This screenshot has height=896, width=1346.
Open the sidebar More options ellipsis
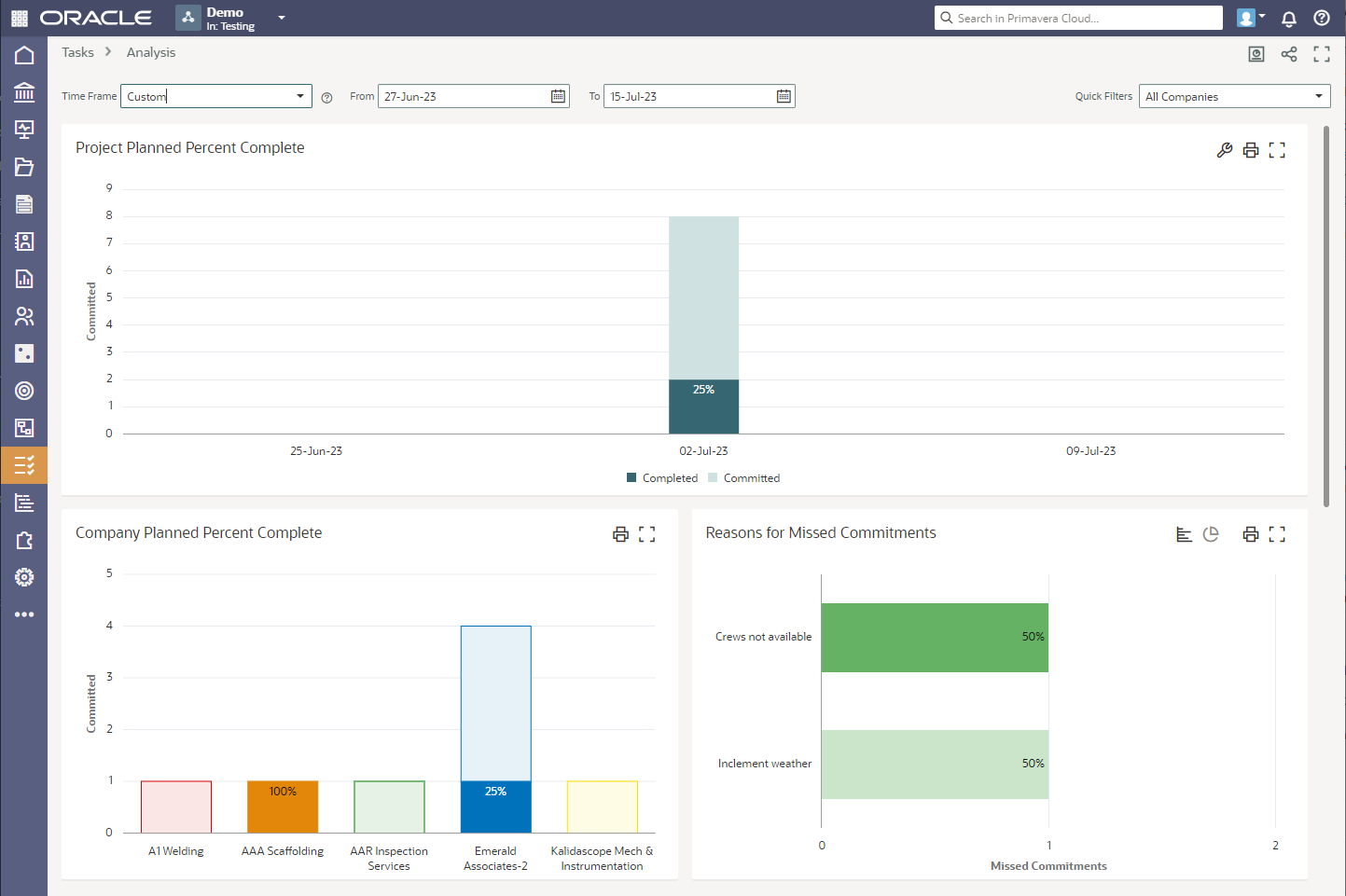(24, 614)
